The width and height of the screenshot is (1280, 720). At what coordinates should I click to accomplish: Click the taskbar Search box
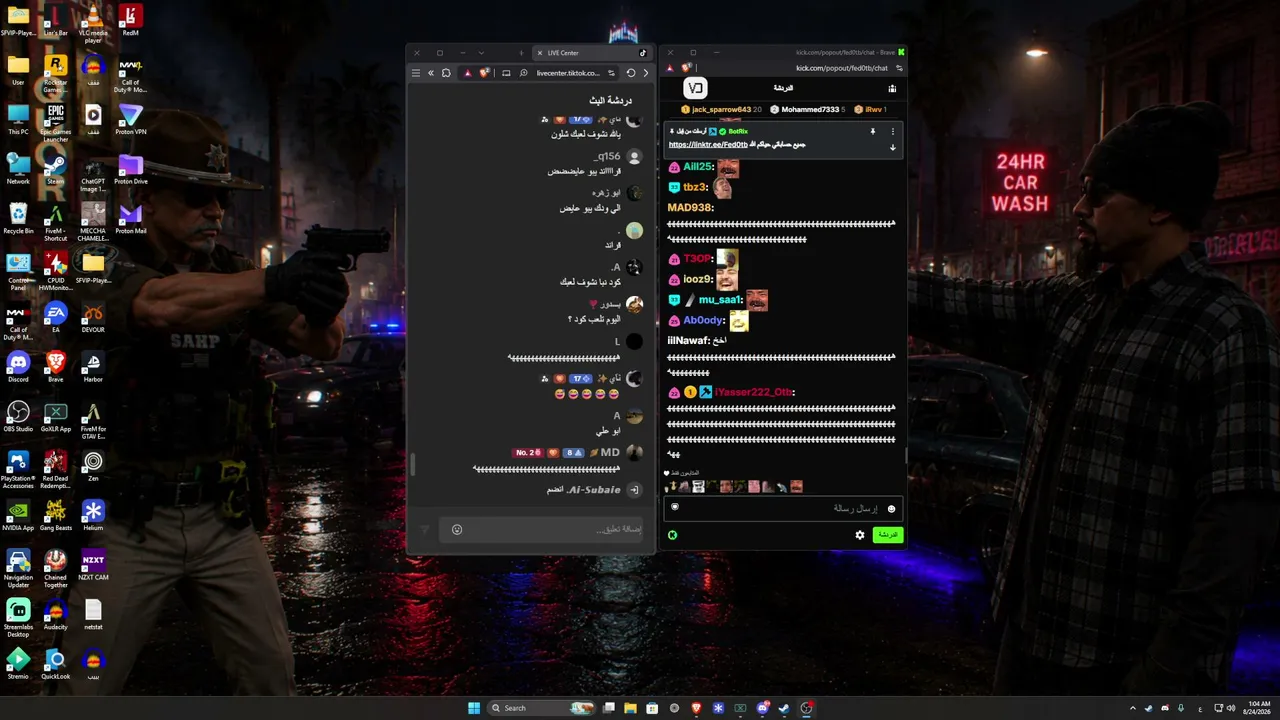[540, 708]
